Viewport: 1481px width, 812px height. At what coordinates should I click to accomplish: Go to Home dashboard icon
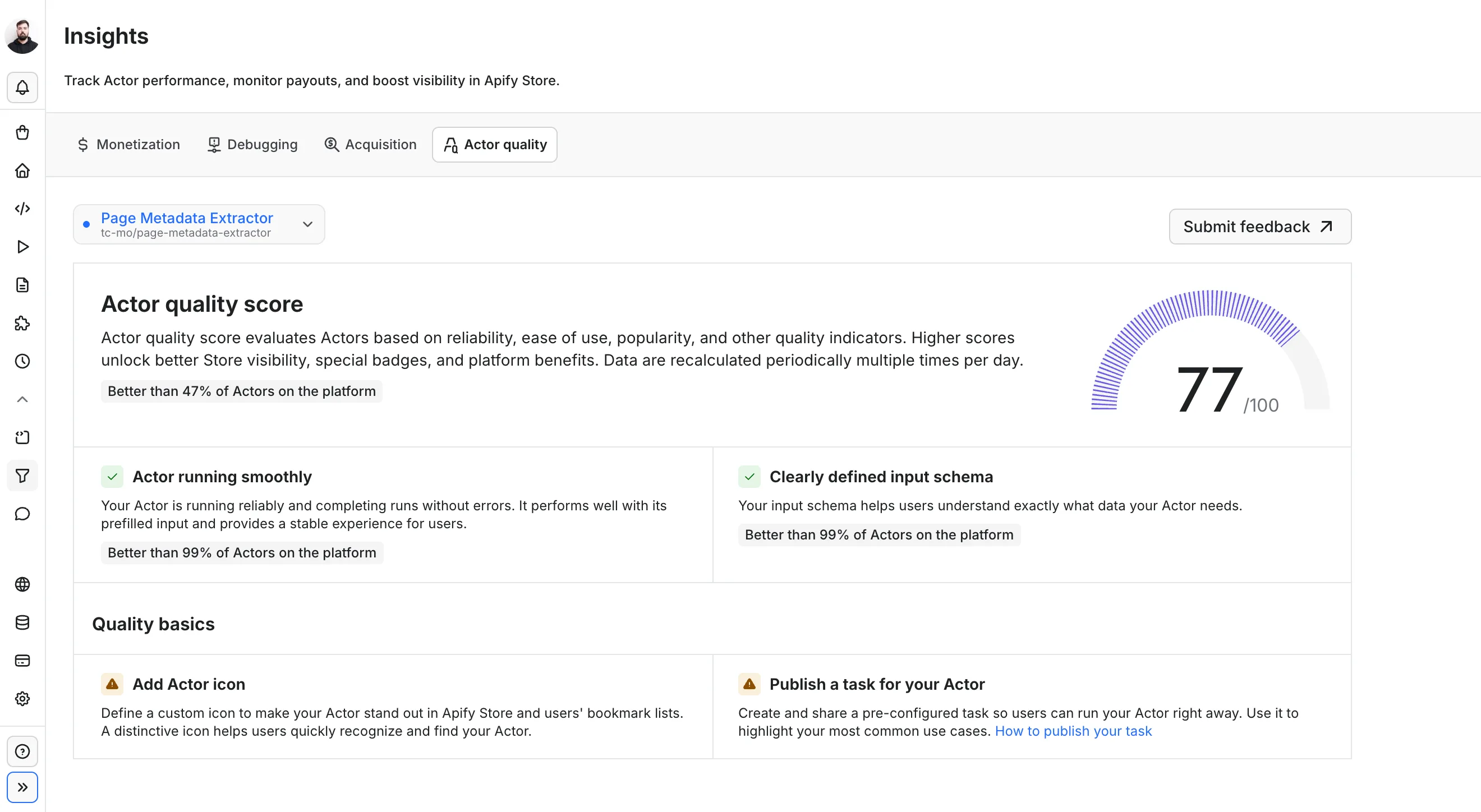pyautogui.click(x=22, y=170)
